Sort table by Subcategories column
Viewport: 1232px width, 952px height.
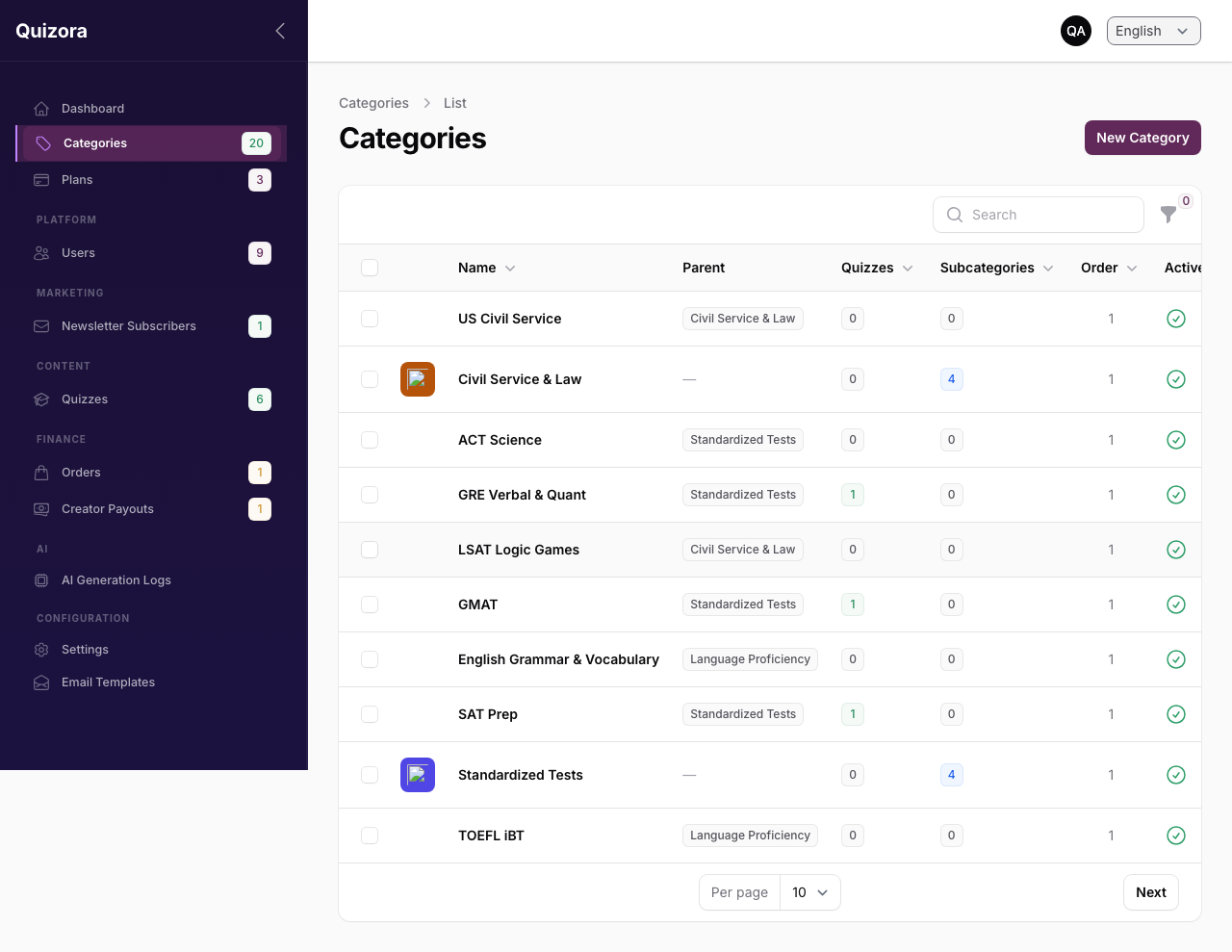click(997, 268)
